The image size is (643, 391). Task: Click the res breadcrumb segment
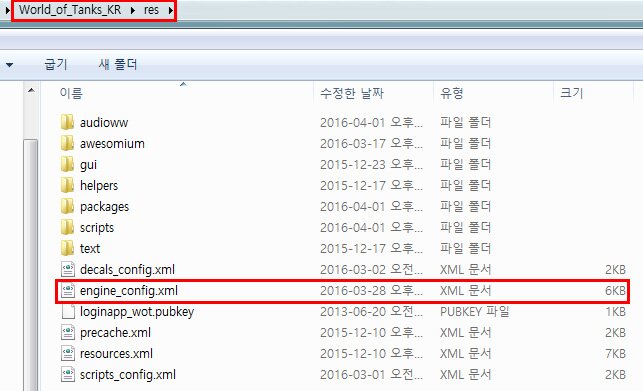pos(151,10)
